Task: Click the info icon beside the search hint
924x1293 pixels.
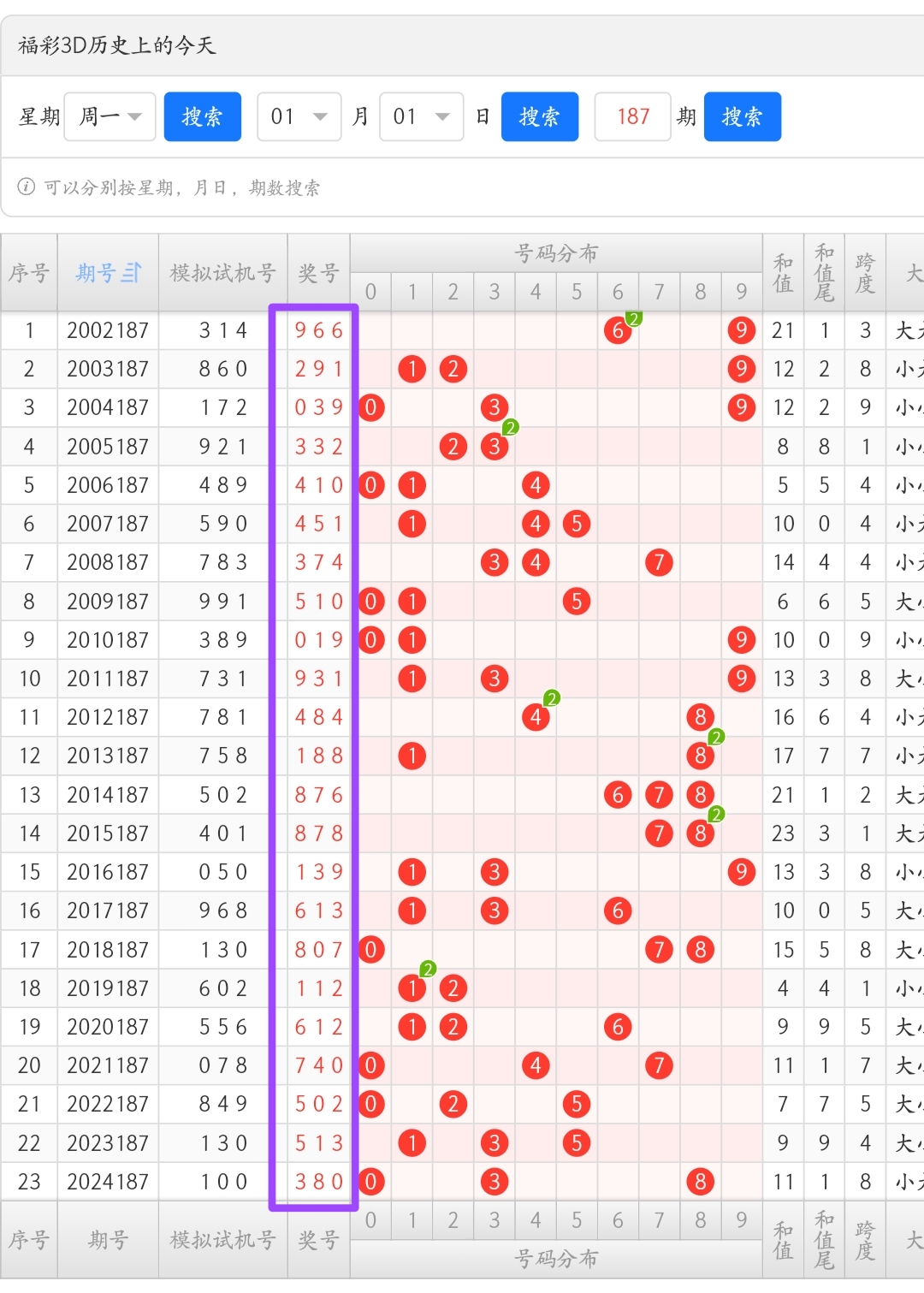Action: [27, 187]
